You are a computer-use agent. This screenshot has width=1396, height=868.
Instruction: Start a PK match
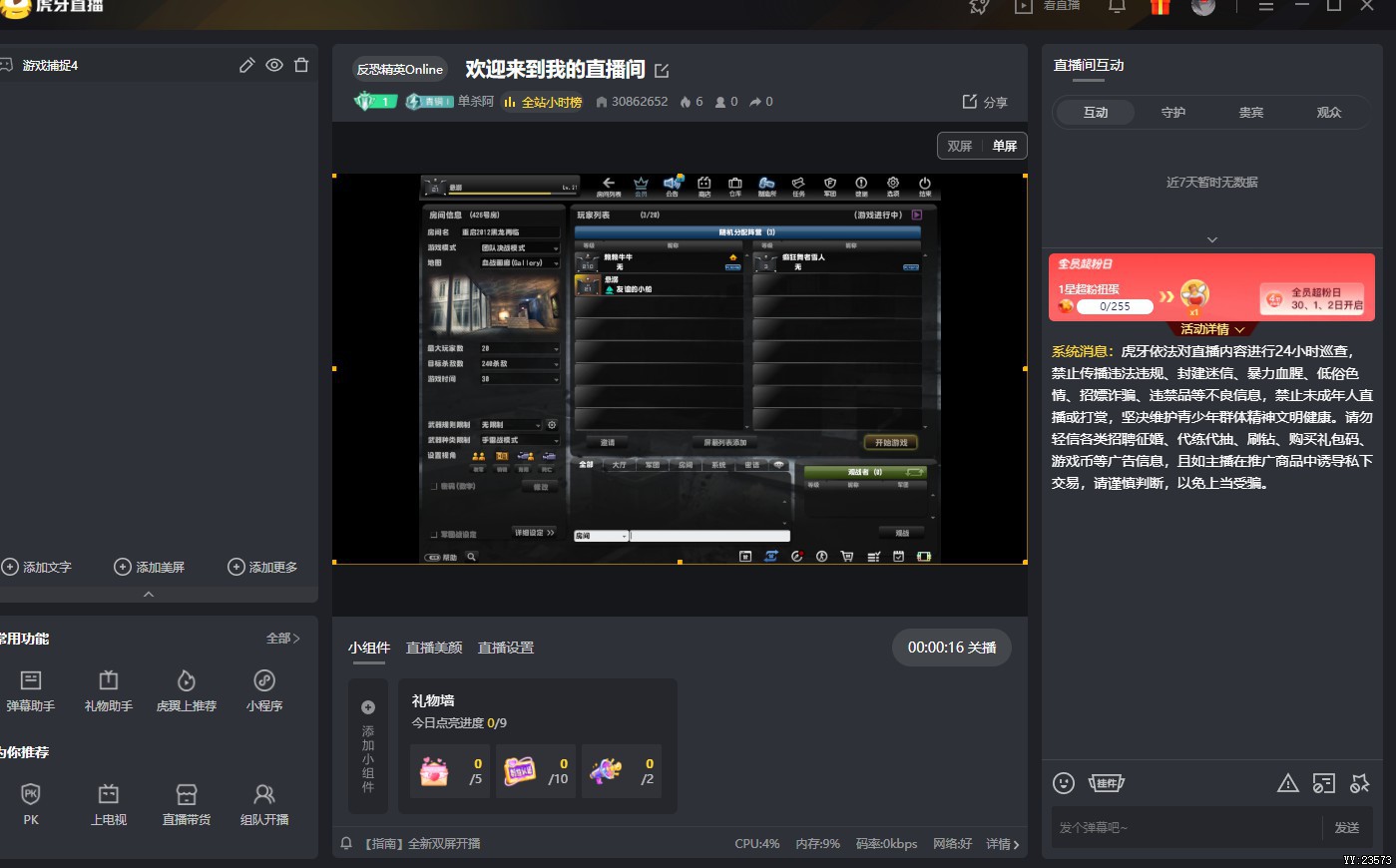click(x=31, y=804)
